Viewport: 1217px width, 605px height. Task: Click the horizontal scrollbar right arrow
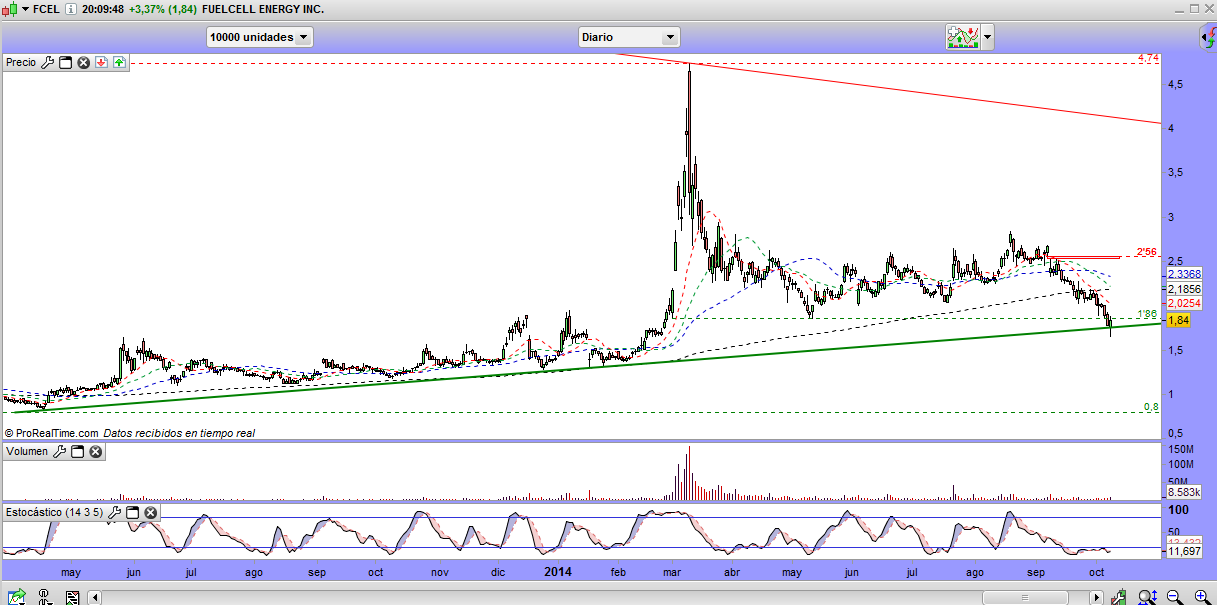click(x=1098, y=598)
